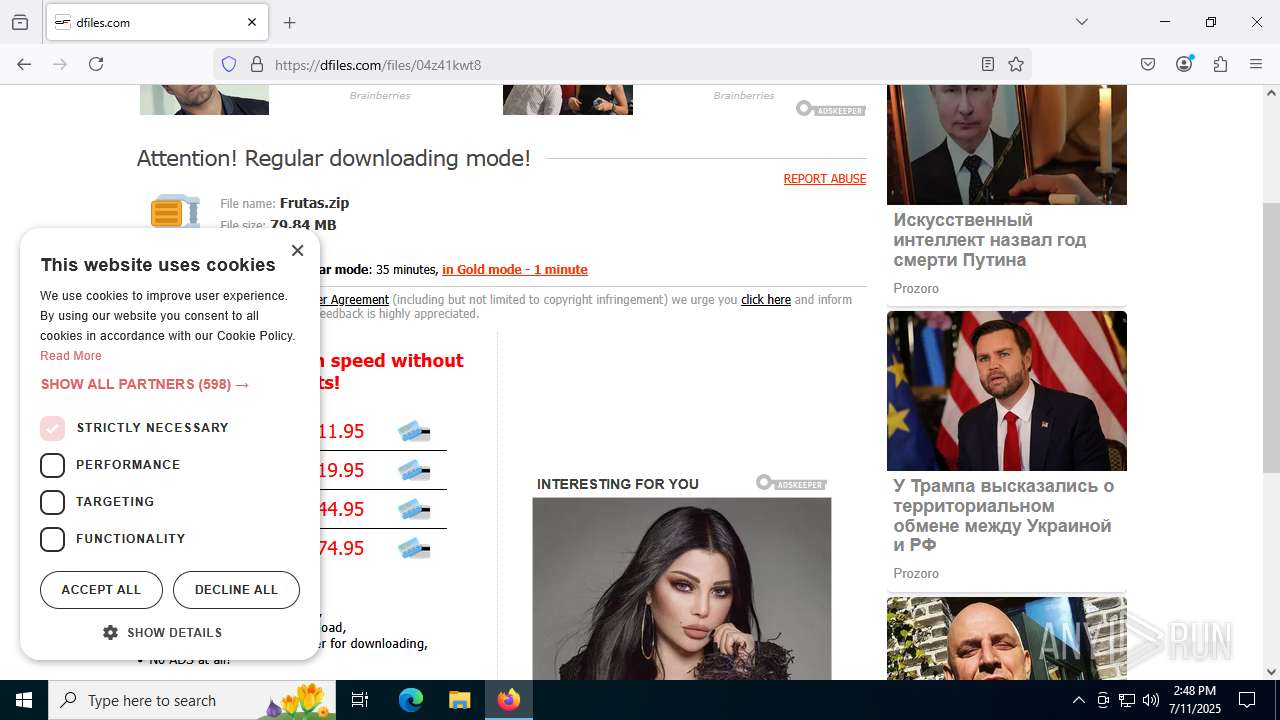Viewport: 1280px width, 720px height.
Task: Open extensions puzzle icon
Action: [x=1220, y=64]
